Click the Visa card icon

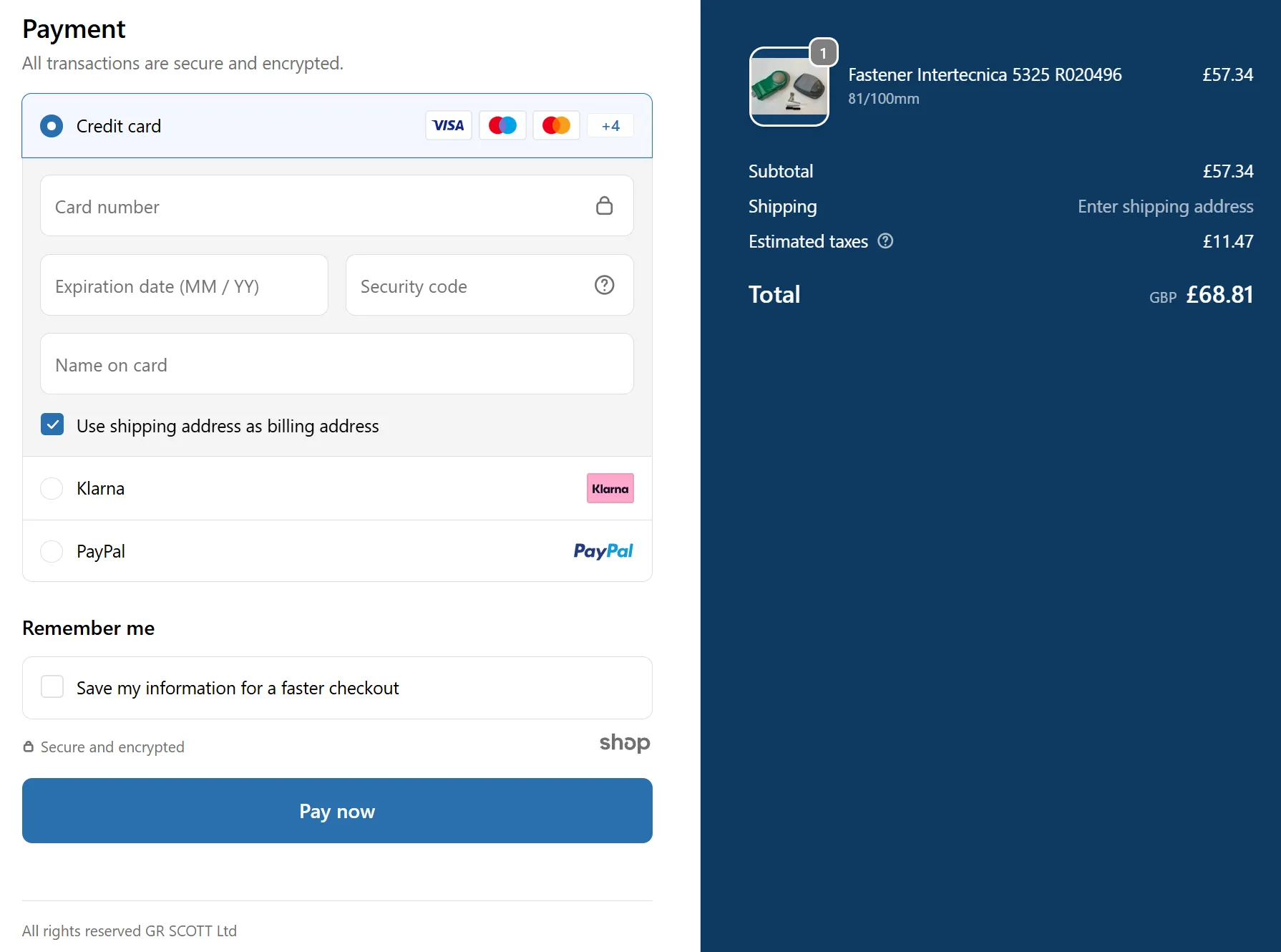[x=448, y=125]
